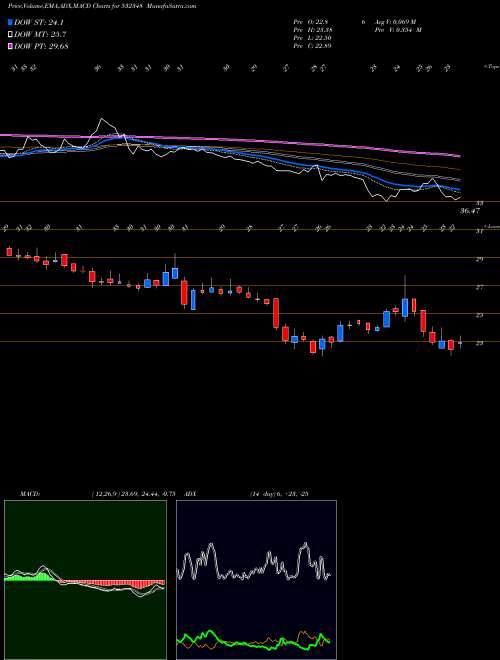Click the ADX panel title label
The width and height of the screenshot is (500, 660).
coord(190,493)
